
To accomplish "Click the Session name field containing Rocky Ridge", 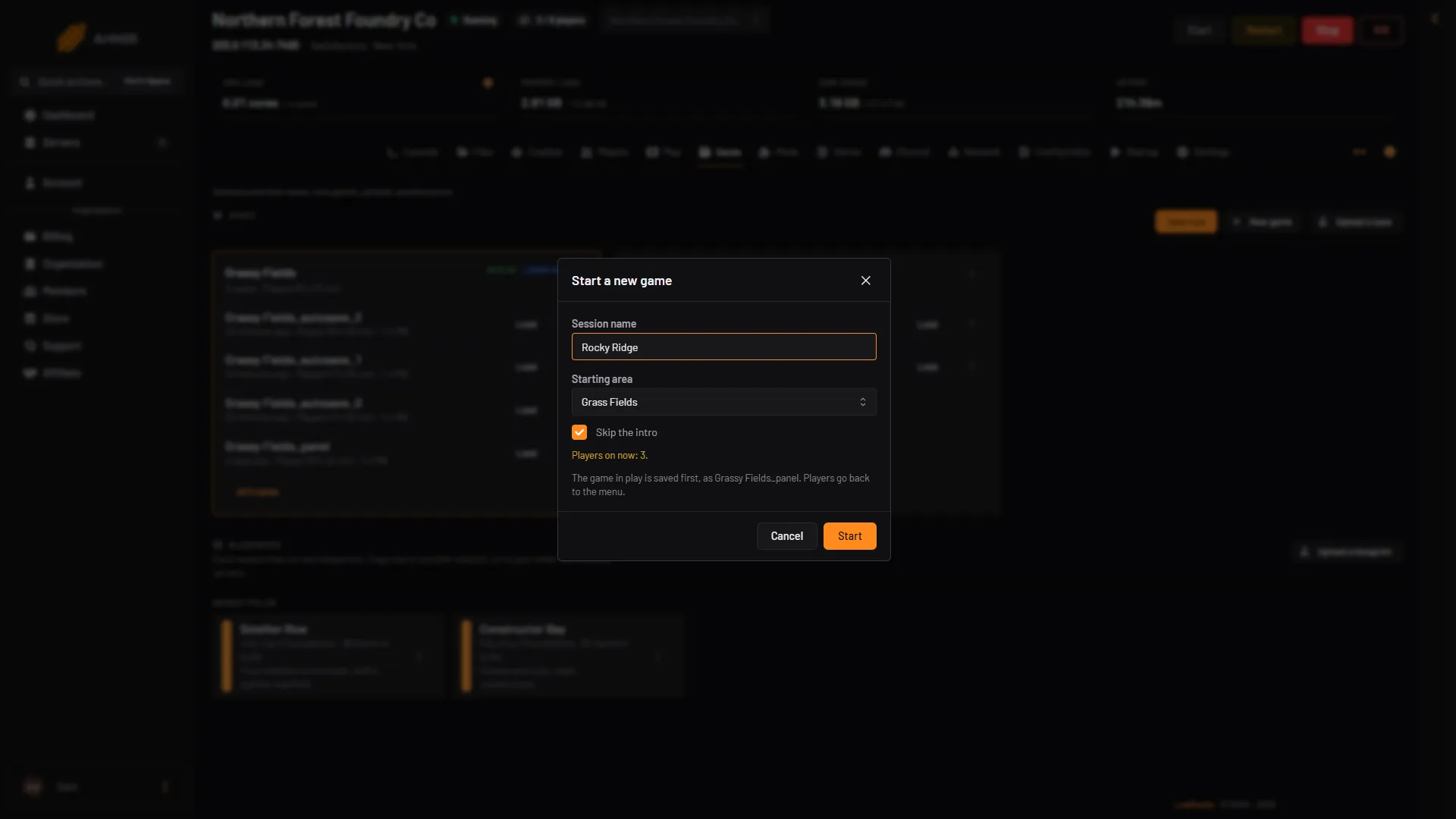I will tap(723, 347).
